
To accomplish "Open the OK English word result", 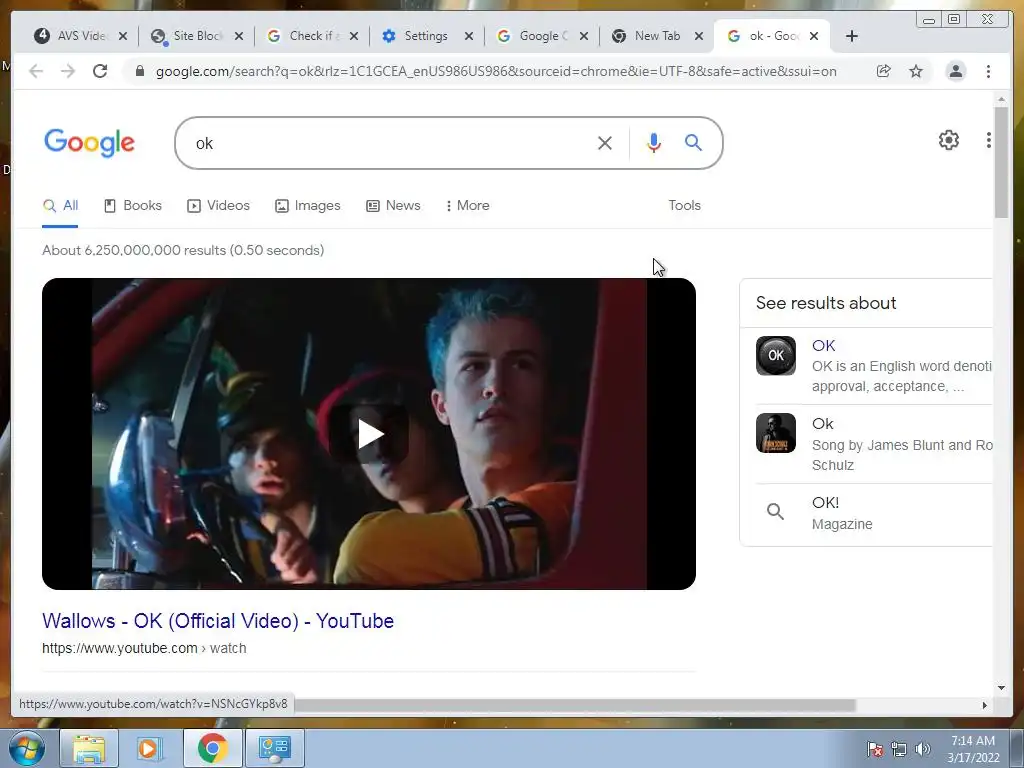I will 824,345.
